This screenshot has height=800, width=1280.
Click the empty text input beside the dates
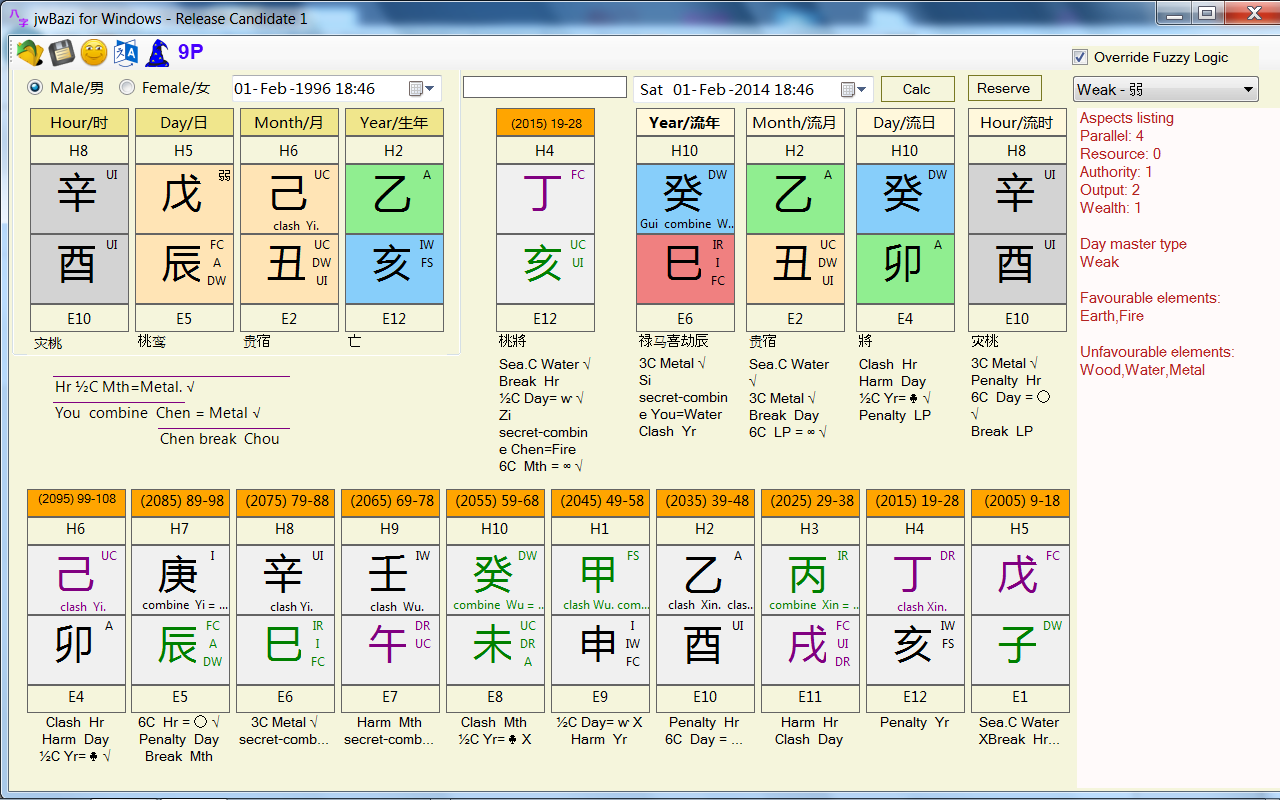544,86
